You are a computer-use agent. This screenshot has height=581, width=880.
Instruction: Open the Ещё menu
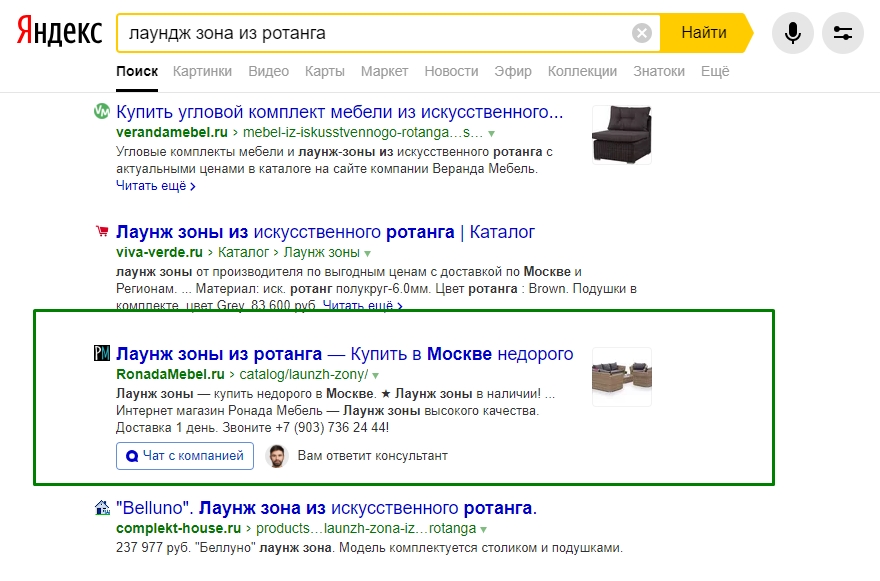tap(715, 71)
